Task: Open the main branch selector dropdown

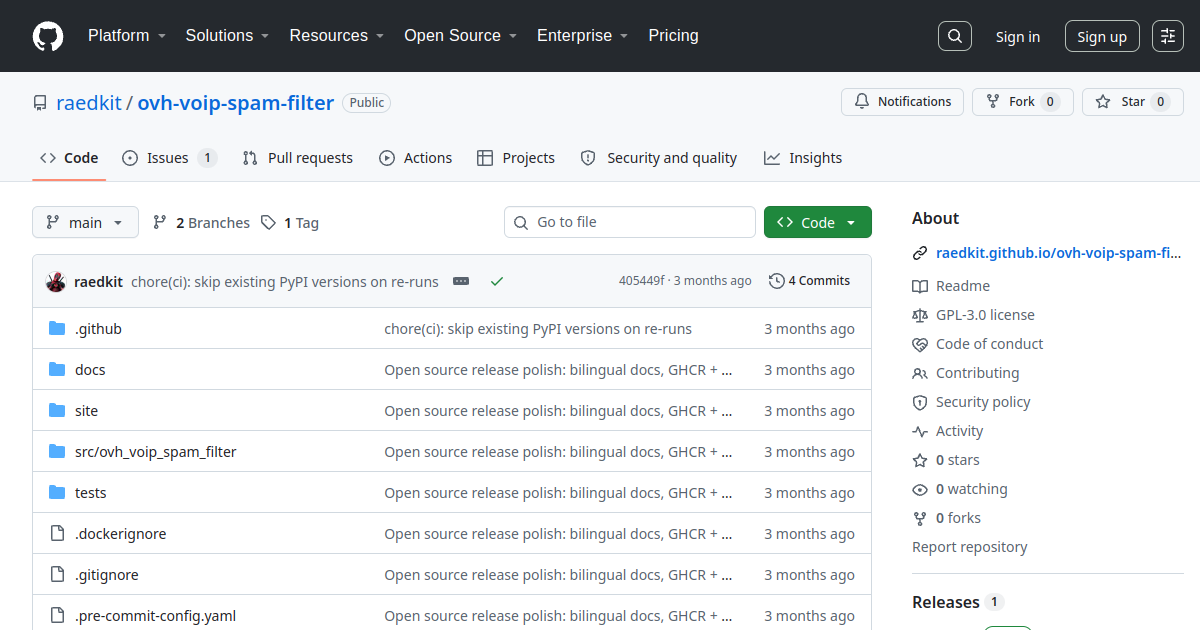Action: tap(85, 222)
